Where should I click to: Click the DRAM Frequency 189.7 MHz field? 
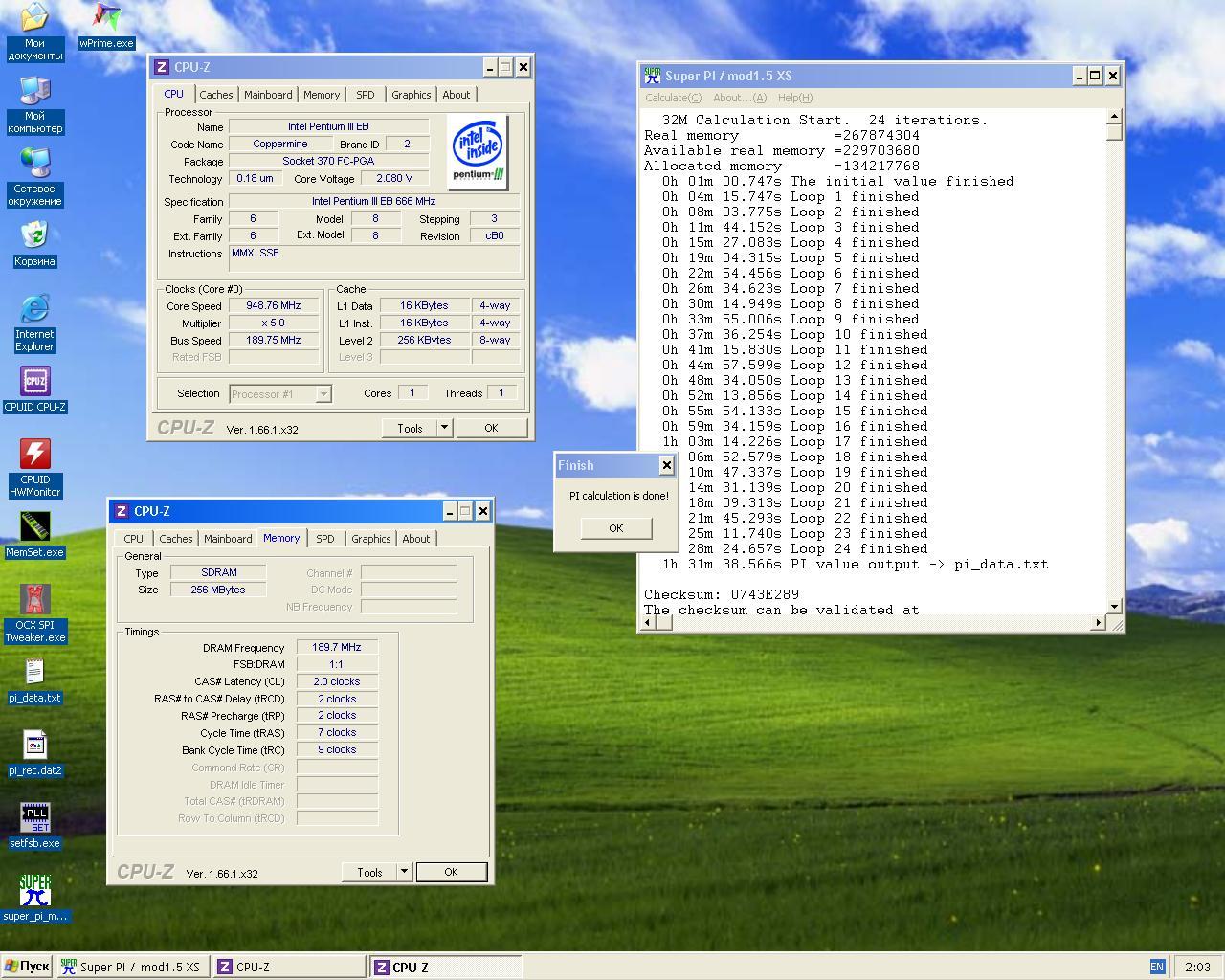pyautogui.click(x=337, y=647)
